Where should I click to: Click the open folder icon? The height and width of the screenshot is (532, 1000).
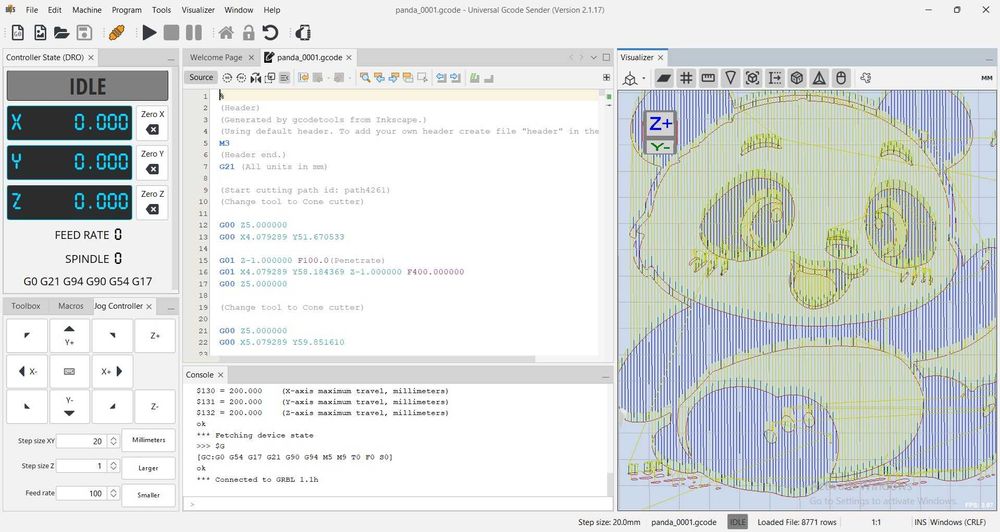tap(62, 33)
